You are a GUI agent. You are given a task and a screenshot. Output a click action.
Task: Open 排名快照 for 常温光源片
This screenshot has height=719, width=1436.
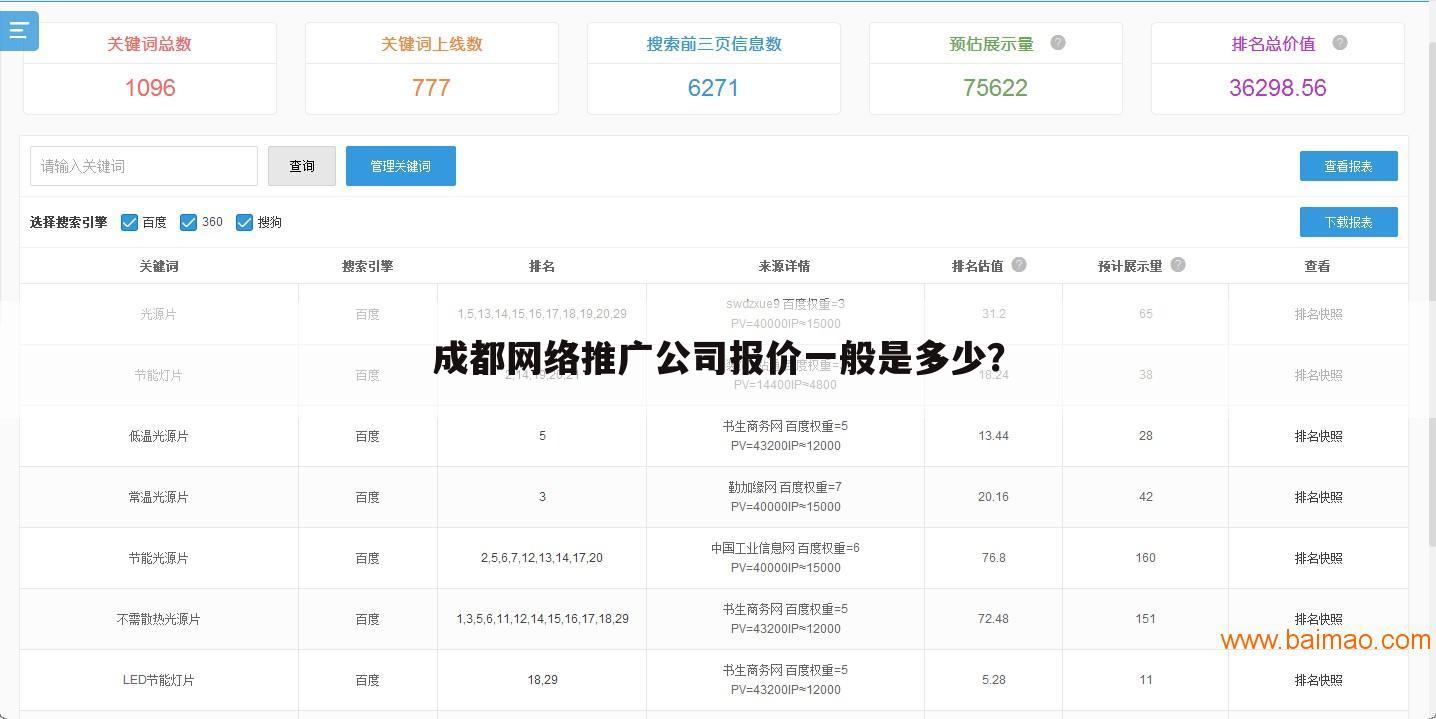[x=1318, y=497]
